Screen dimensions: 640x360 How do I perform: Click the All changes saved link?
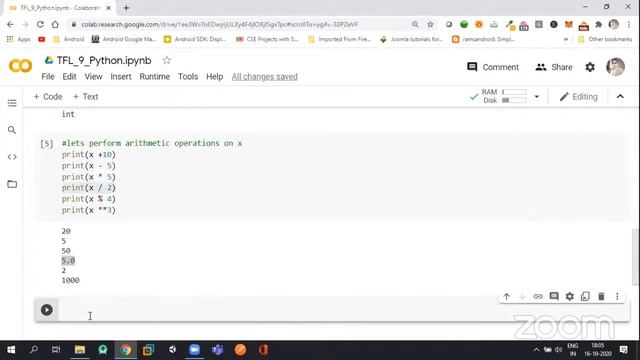(x=264, y=77)
